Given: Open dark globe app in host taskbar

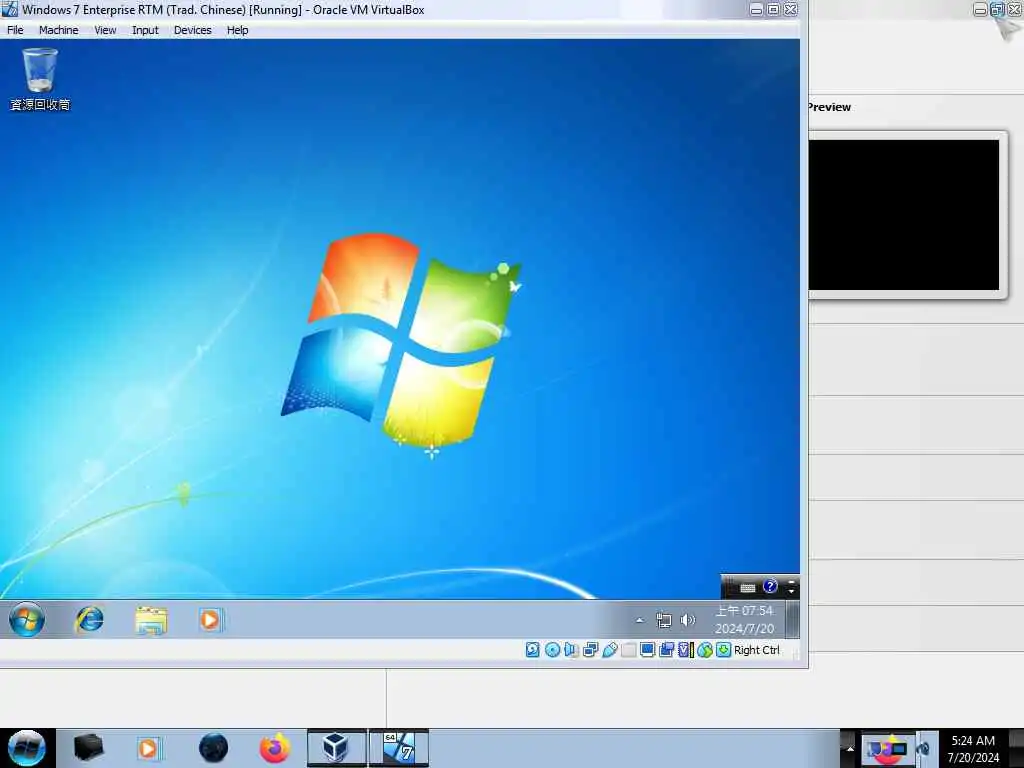Looking at the screenshot, I should [x=213, y=748].
